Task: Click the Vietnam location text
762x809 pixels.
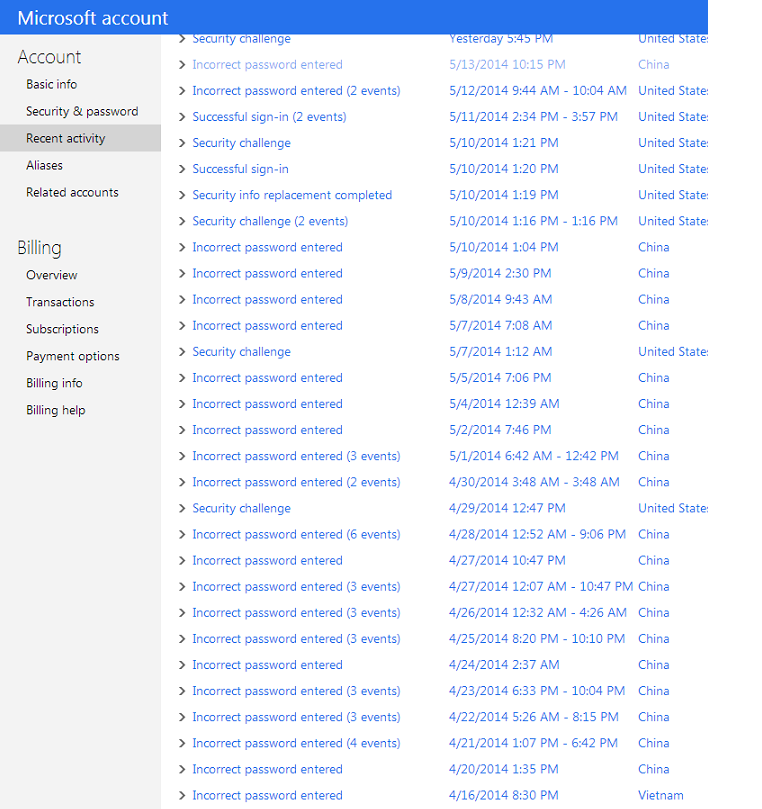Action: (660, 795)
